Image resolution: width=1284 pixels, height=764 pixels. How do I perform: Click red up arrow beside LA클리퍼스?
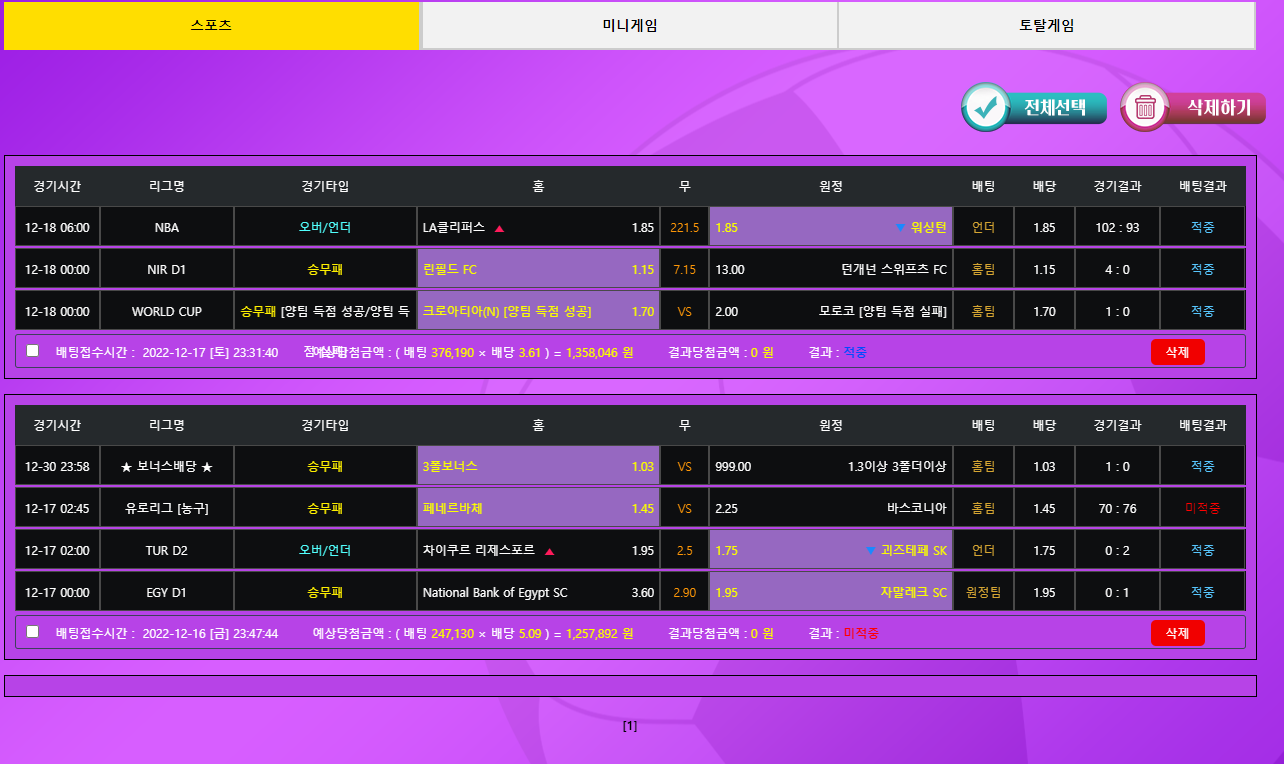click(499, 228)
